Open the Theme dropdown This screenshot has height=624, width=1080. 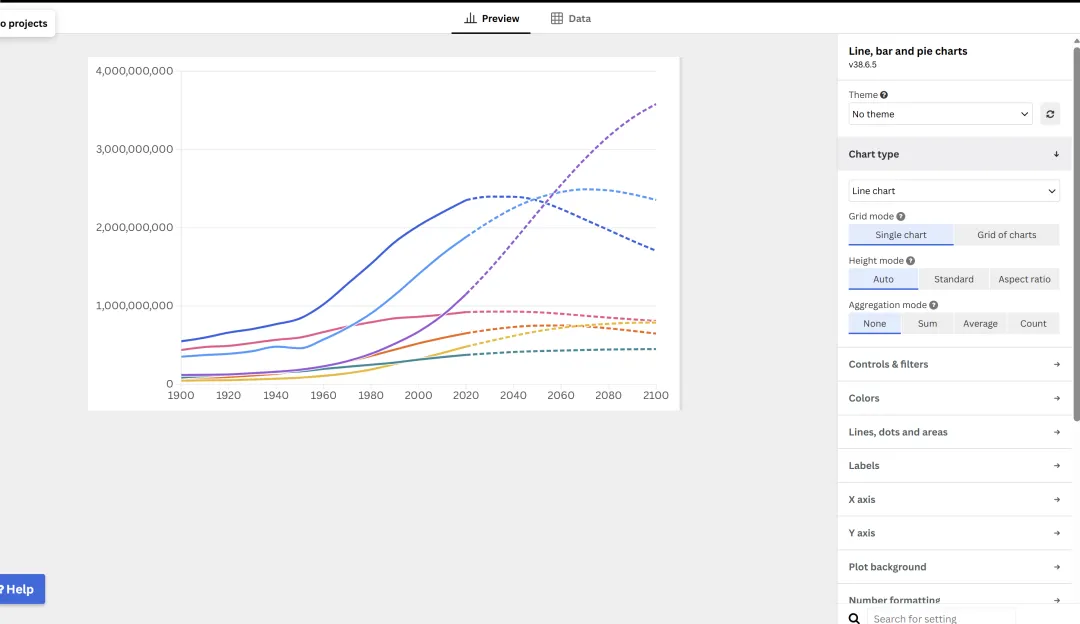[940, 114]
